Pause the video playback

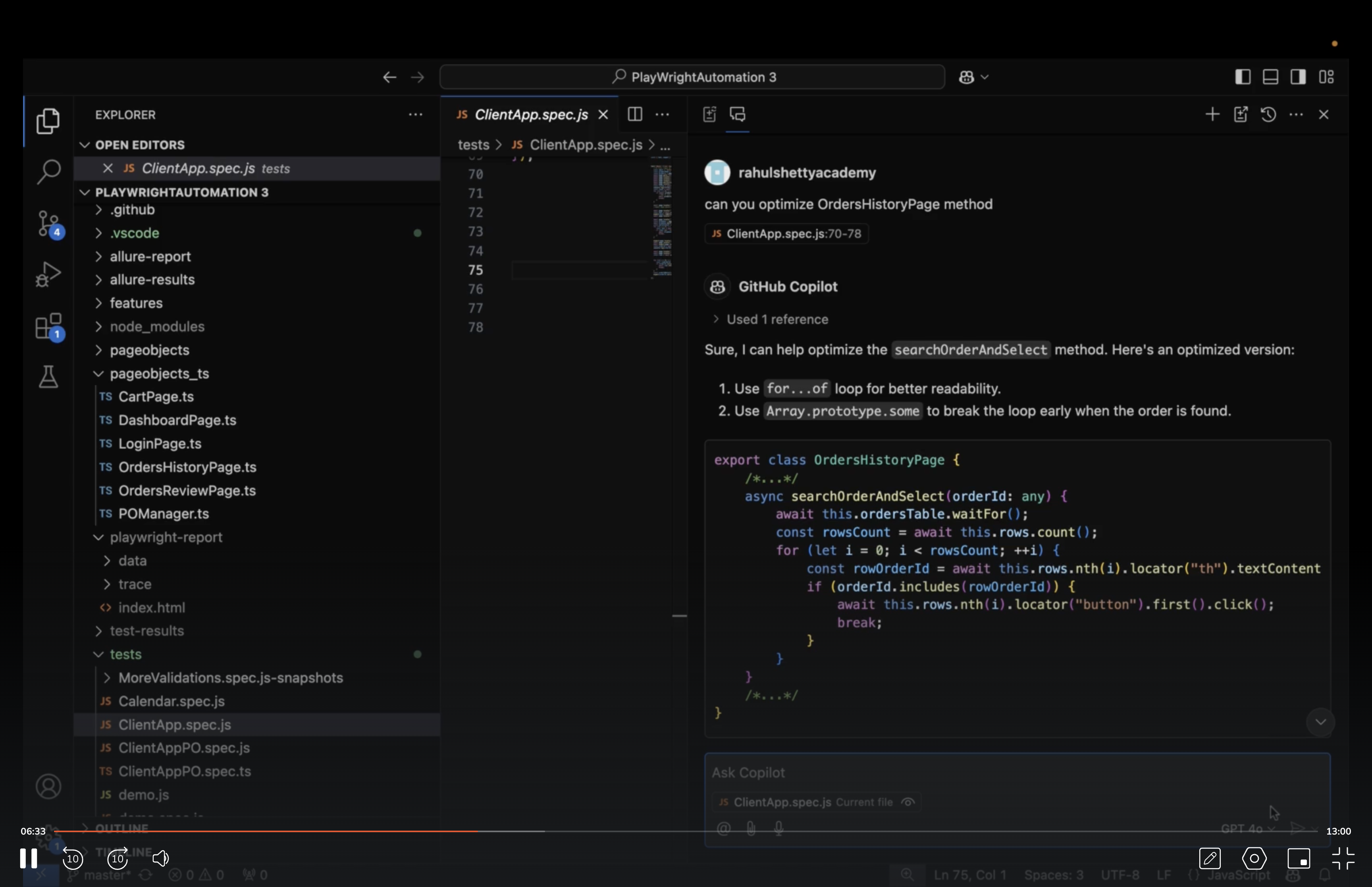pos(28,859)
